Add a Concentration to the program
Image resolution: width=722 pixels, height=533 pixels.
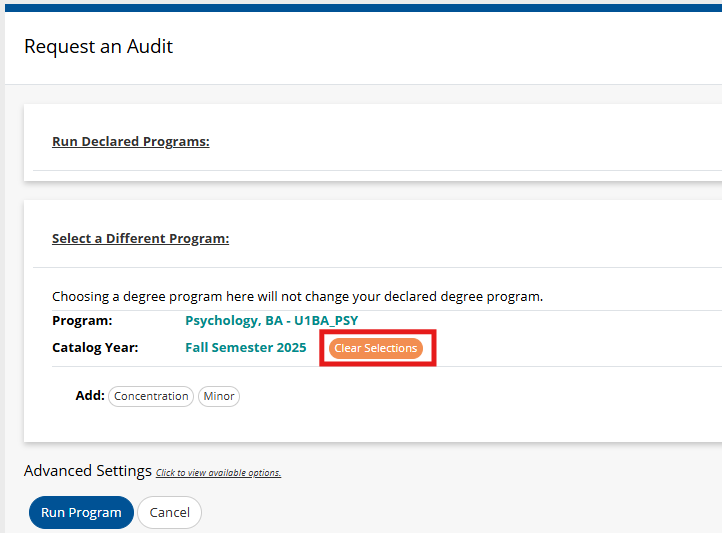click(151, 396)
